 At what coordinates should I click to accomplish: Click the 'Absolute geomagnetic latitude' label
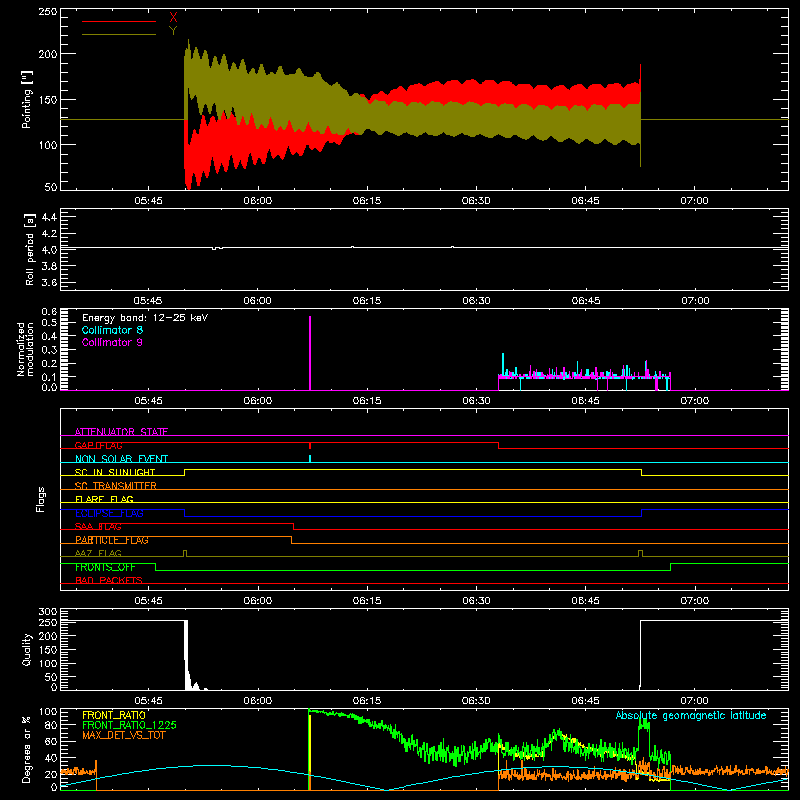coord(691,716)
